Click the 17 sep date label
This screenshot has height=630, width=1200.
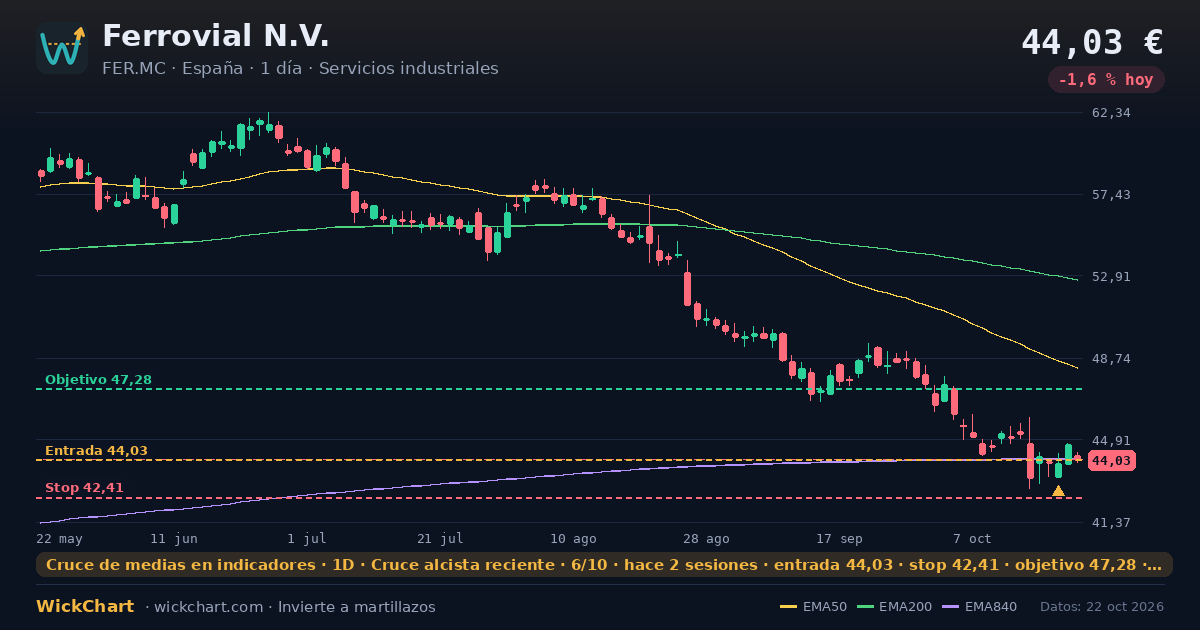point(839,539)
